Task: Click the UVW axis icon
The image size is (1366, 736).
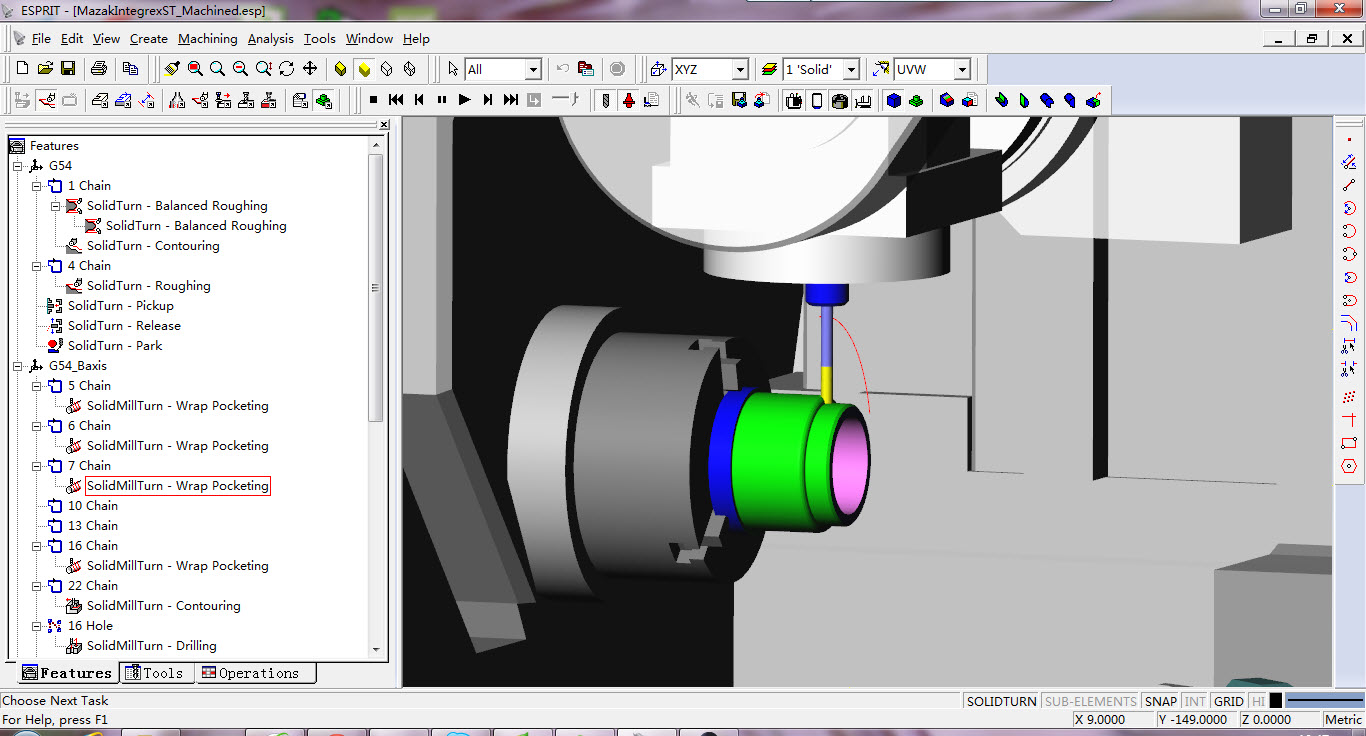Action: 881,69
